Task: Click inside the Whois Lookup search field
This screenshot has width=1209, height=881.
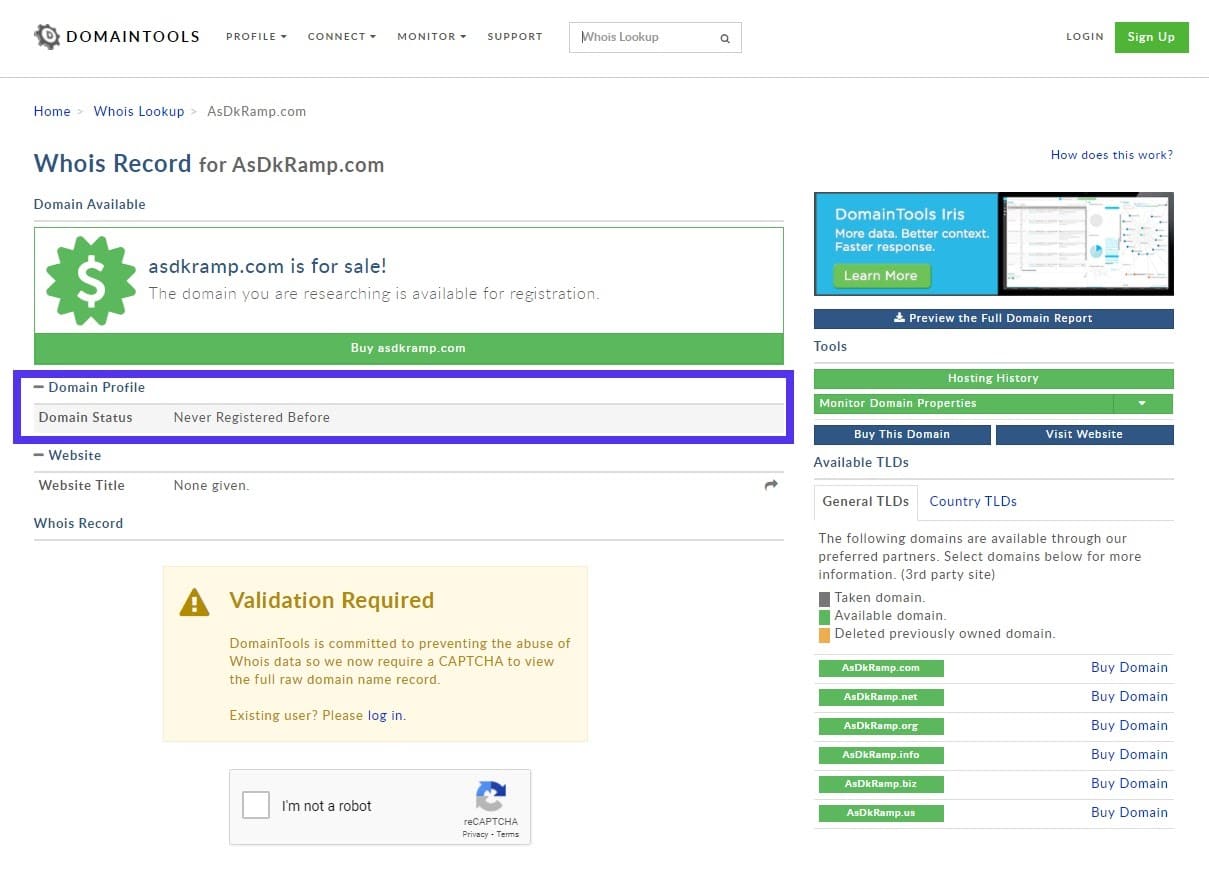Action: (x=640, y=37)
